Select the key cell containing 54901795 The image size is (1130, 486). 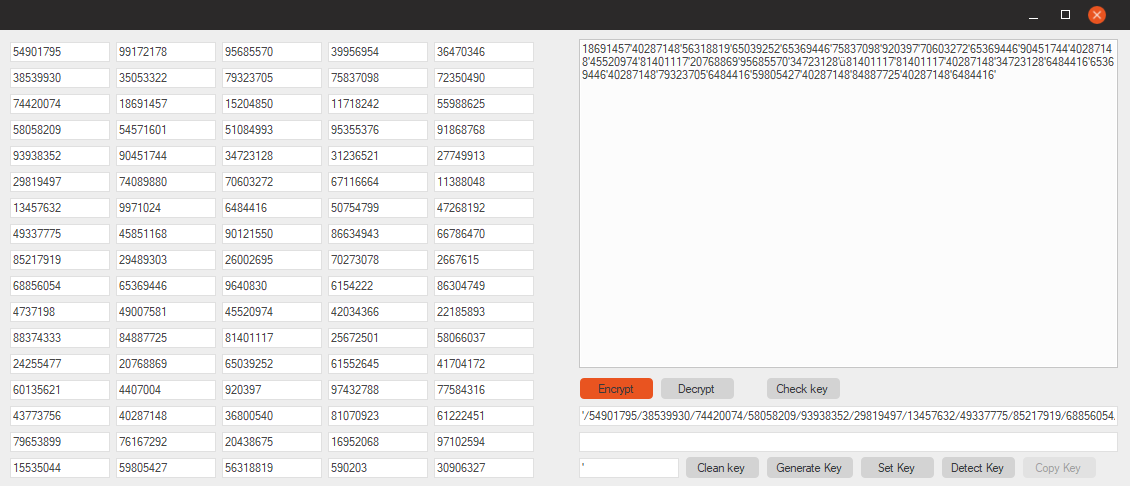(x=60, y=52)
